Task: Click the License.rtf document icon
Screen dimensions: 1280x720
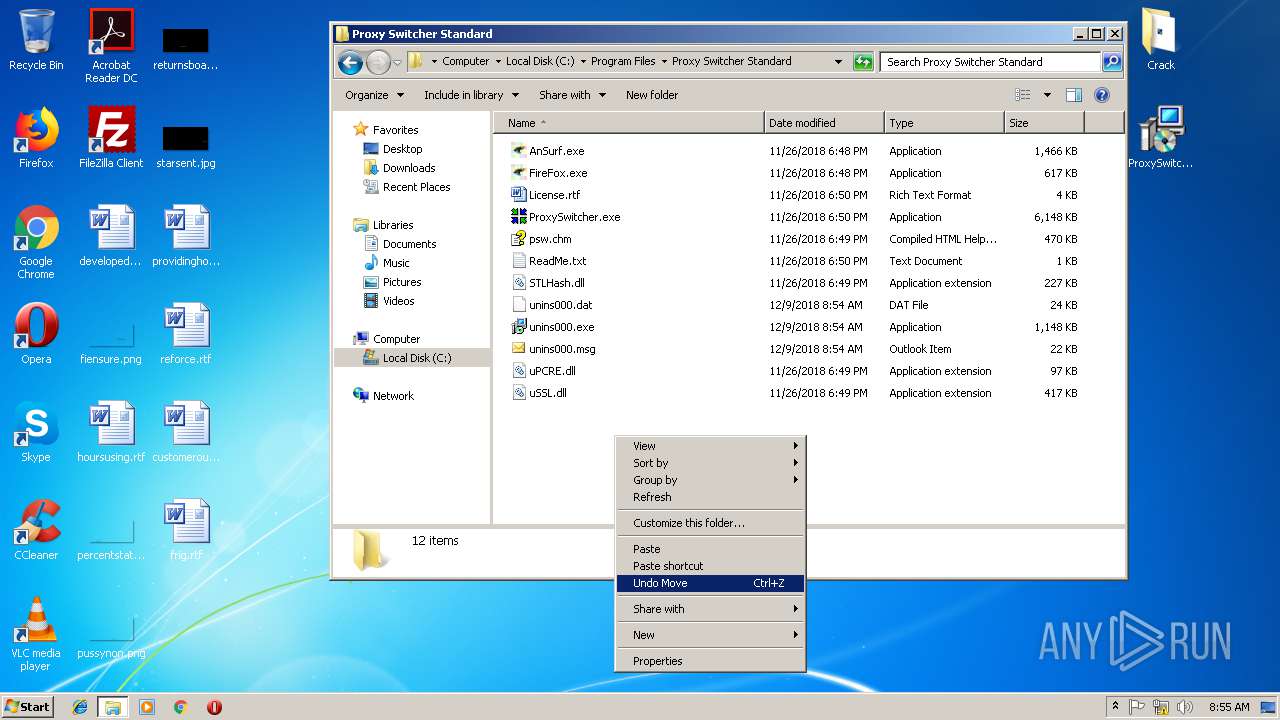Action: [x=518, y=195]
